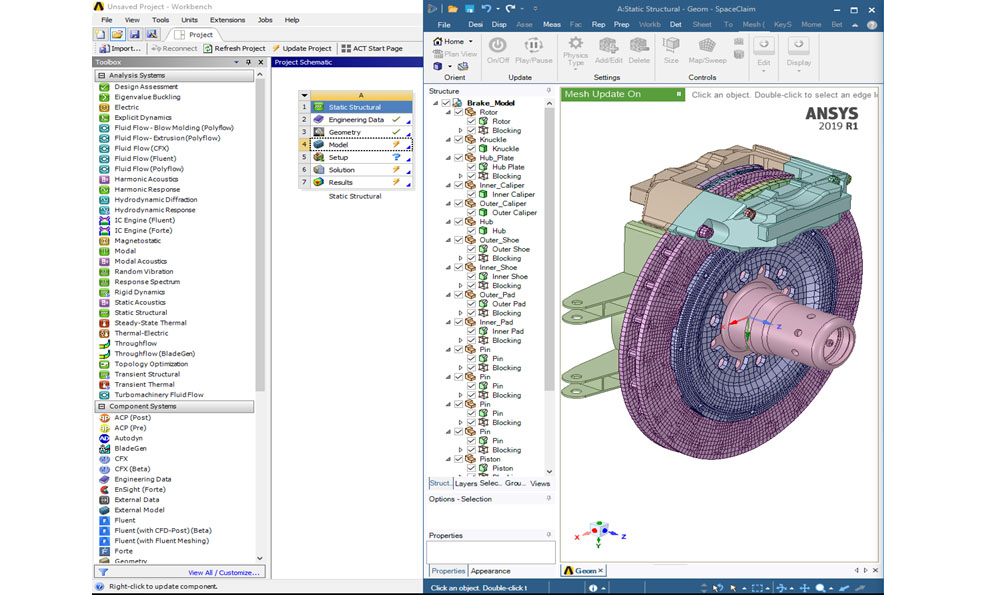Click Update Project in Workbench toolbar

tap(302, 48)
